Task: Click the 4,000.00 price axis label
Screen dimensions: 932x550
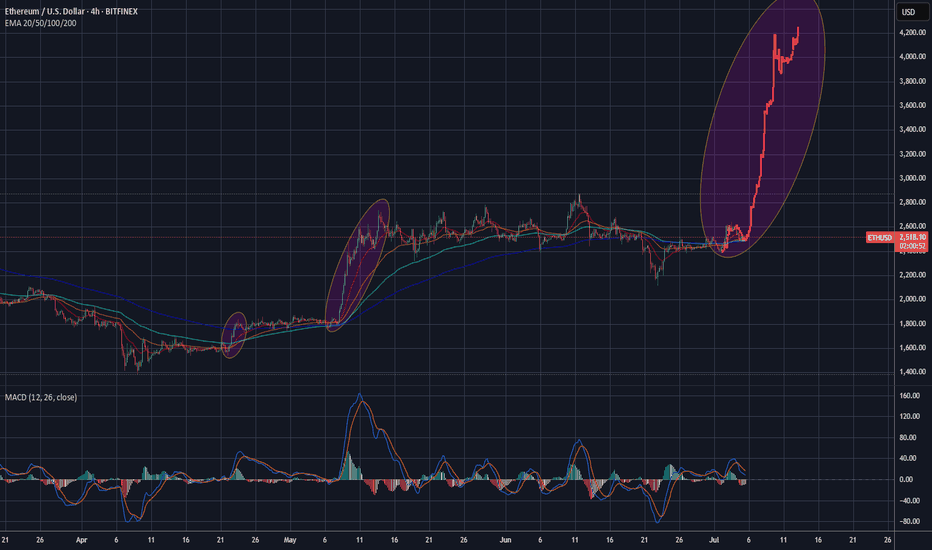Action: 912,56
